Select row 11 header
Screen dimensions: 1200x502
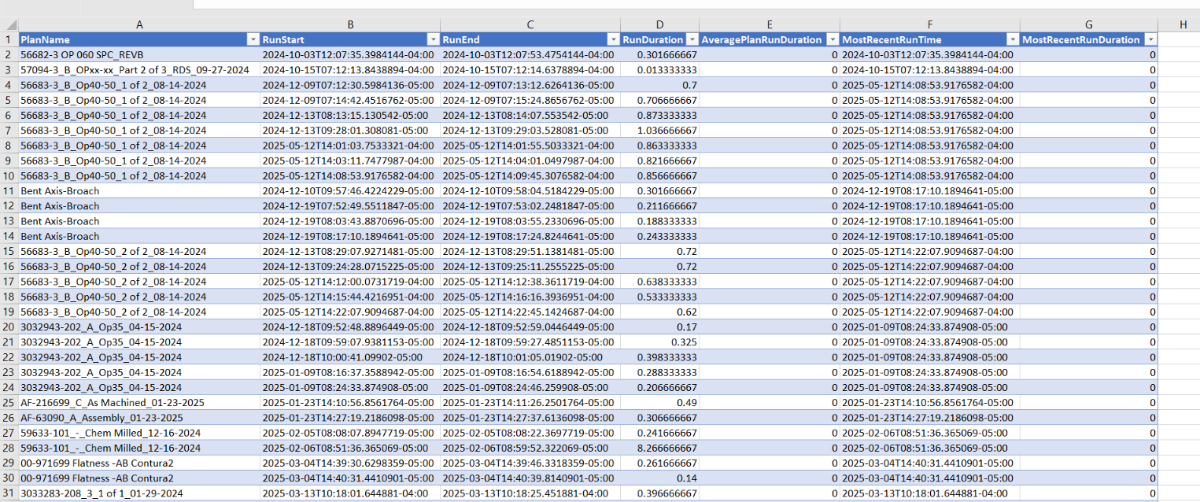pyautogui.click(x=8, y=190)
